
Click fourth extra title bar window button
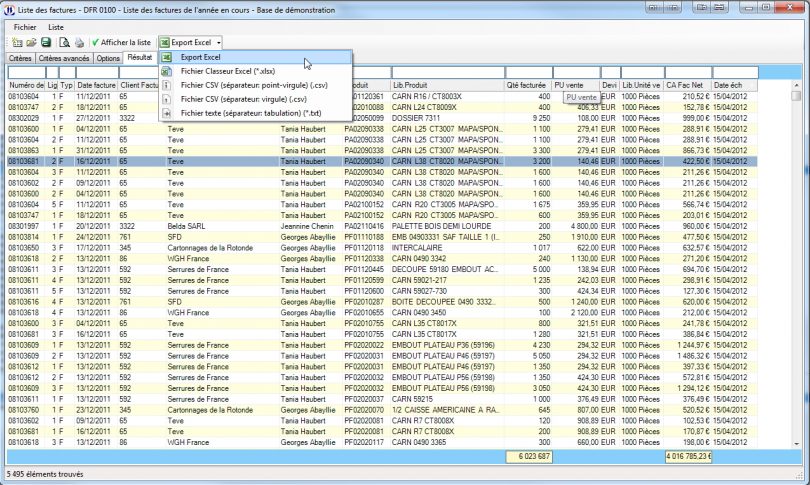[x=720, y=7]
